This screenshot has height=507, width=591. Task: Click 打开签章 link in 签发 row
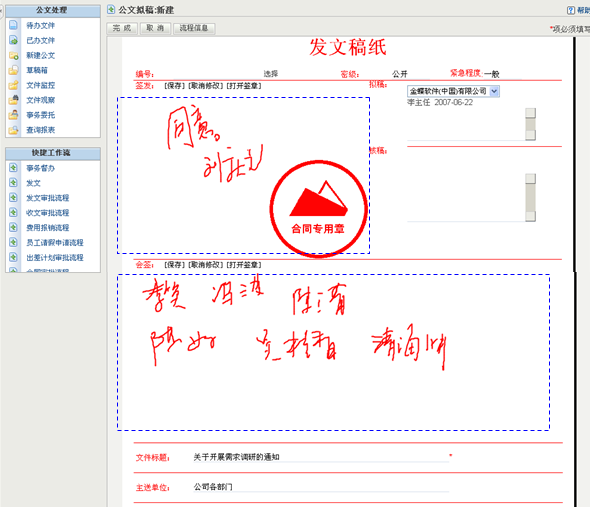pos(244,86)
